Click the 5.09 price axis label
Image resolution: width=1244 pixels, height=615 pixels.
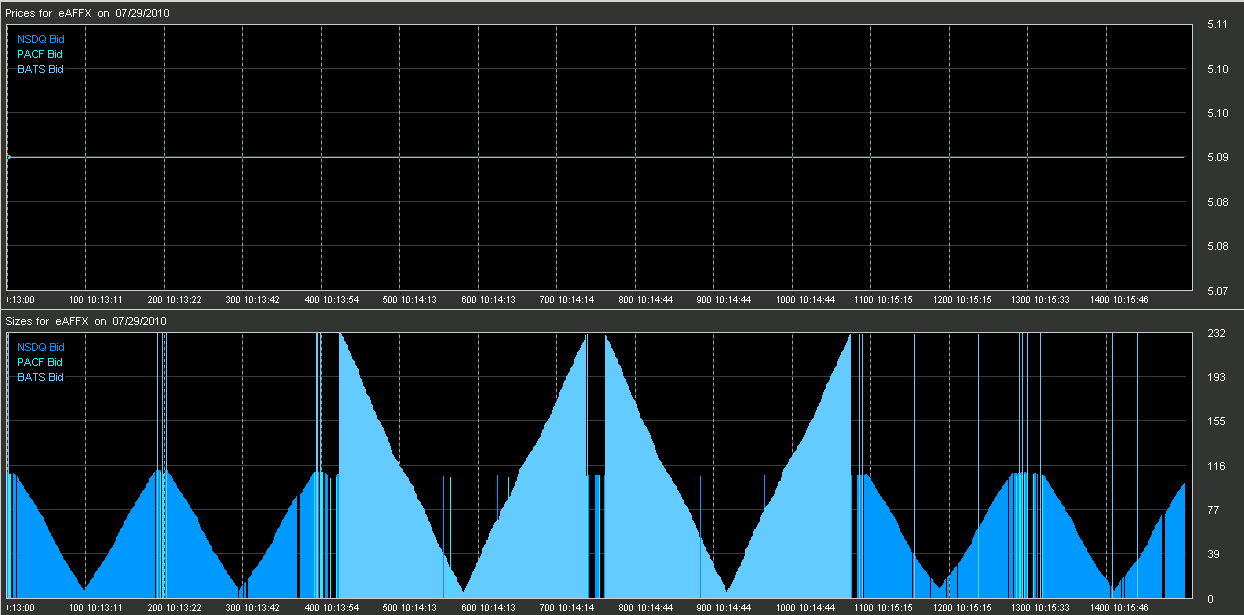[1217, 157]
